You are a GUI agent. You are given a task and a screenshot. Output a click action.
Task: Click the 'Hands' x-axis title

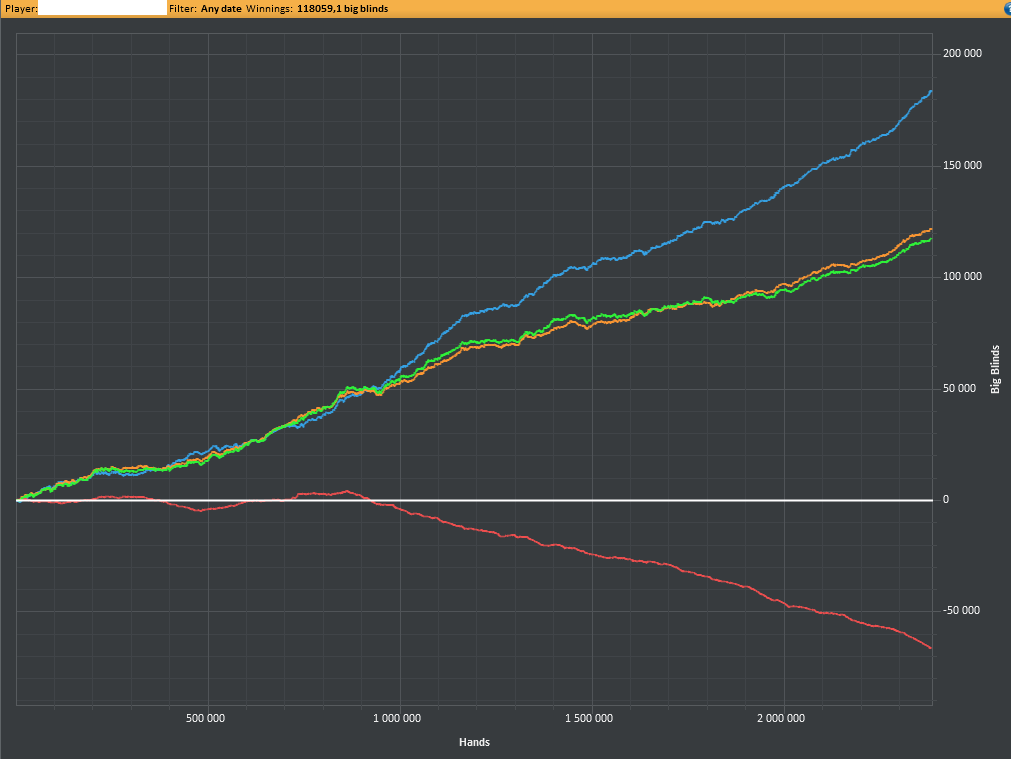click(x=475, y=742)
